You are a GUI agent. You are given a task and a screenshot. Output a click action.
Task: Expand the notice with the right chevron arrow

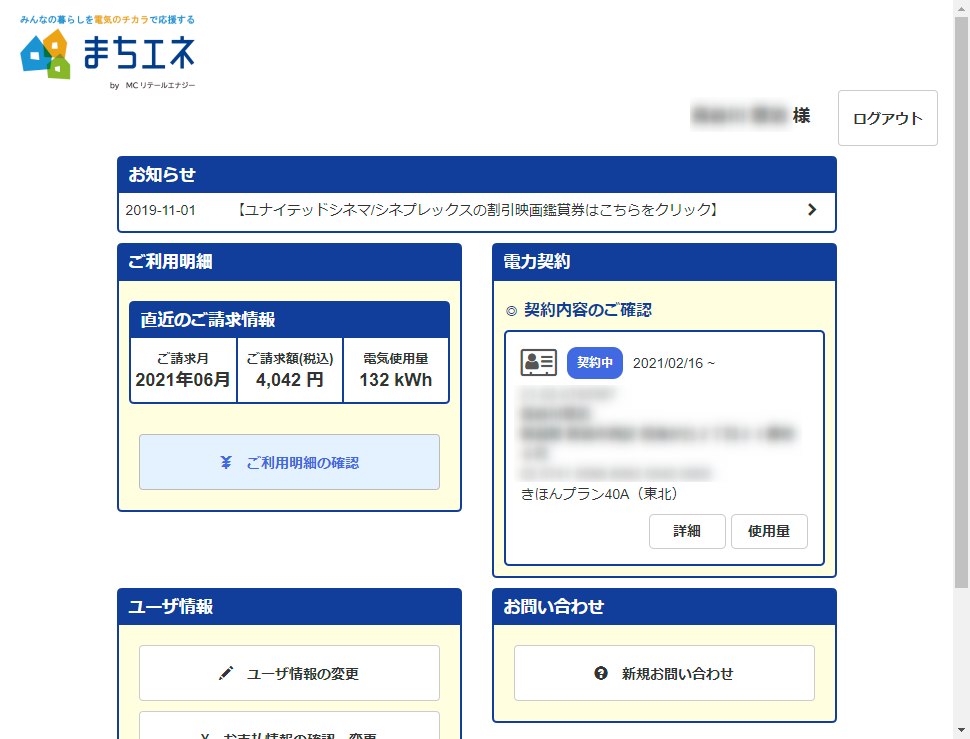point(811,210)
